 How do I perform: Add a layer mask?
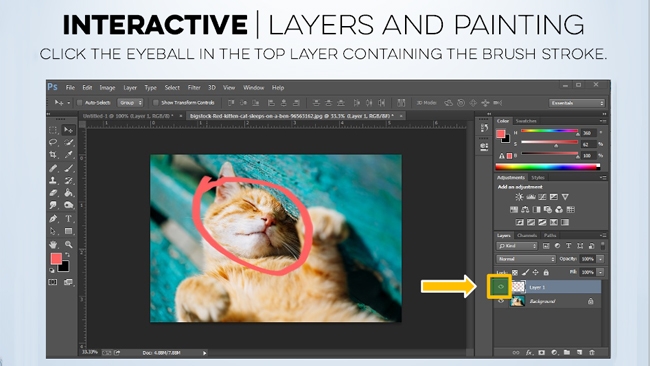[x=541, y=353]
